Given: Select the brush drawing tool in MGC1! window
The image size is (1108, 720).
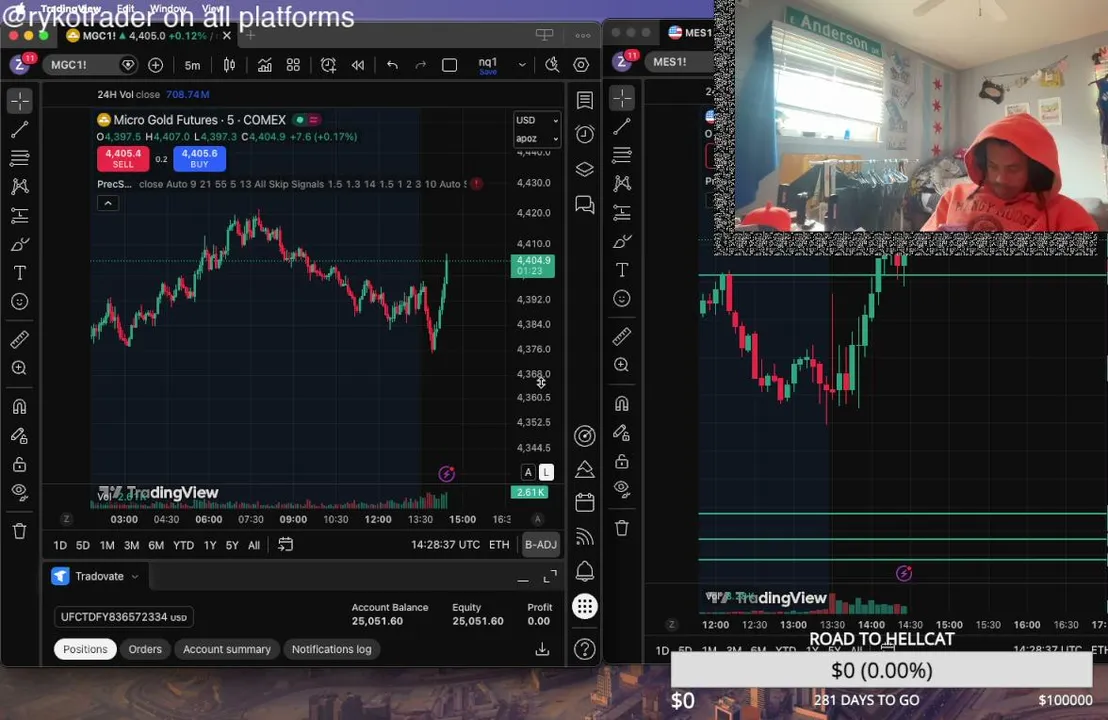Looking at the screenshot, I should click(20, 244).
